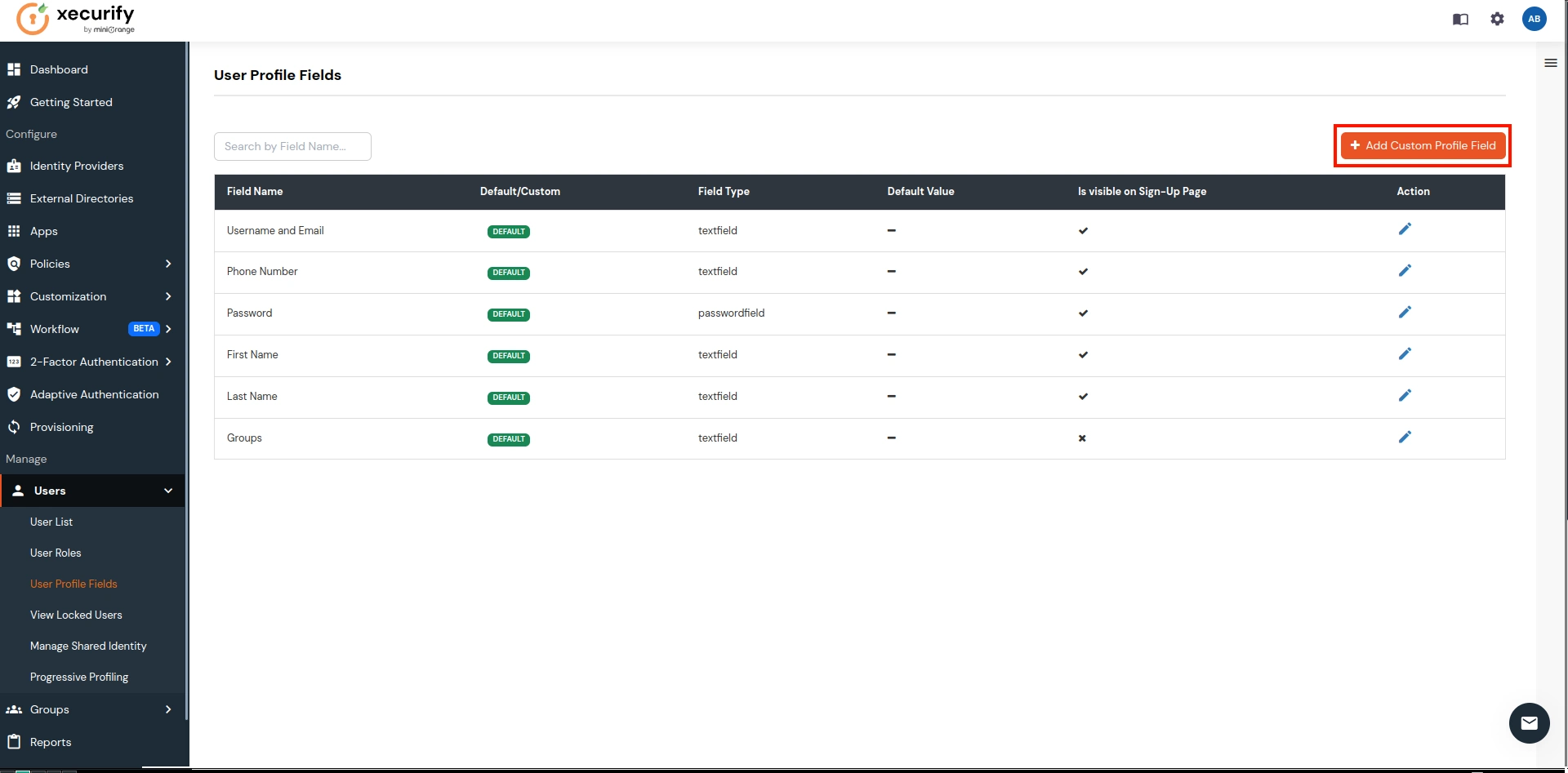Screen dimensions: 1568x773
Task: Open Adaptive Authentication settings
Action: click(94, 394)
